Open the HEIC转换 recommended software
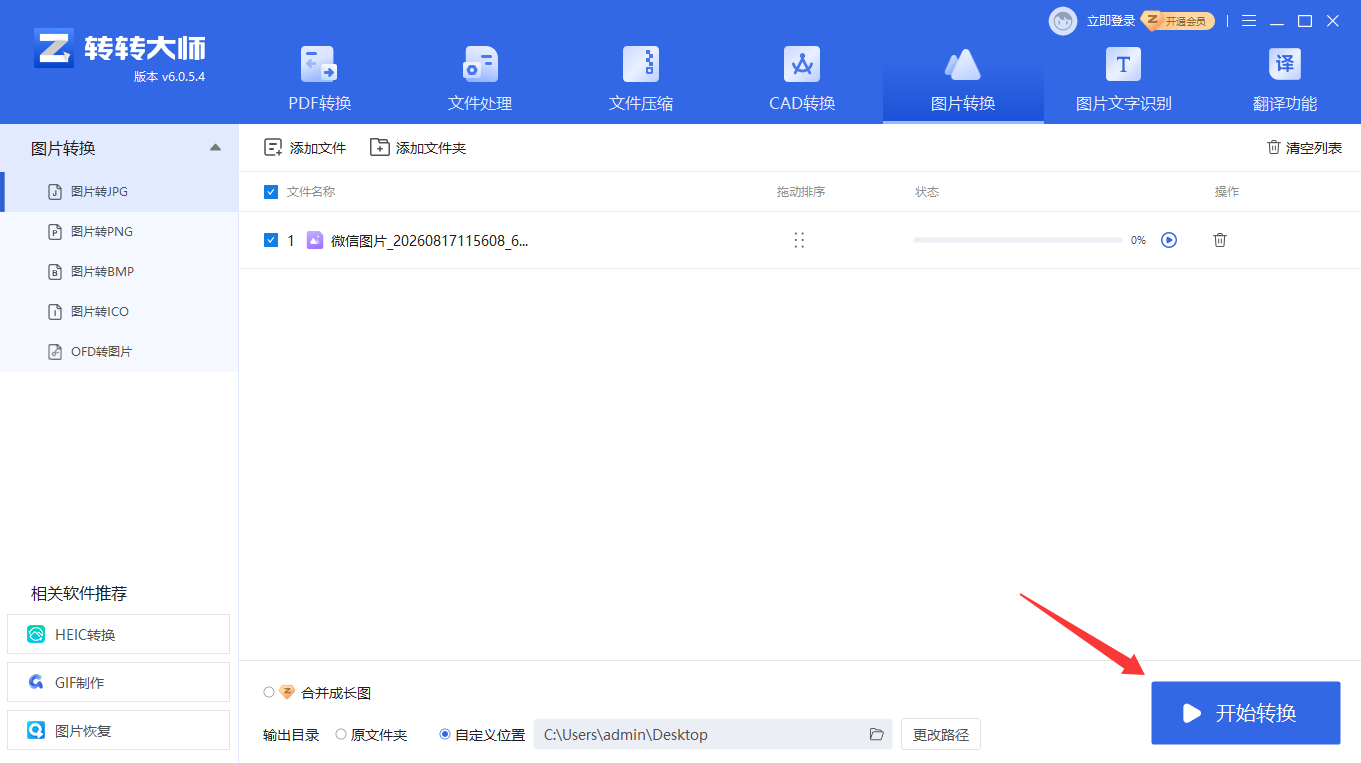The width and height of the screenshot is (1361, 763). coord(118,634)
